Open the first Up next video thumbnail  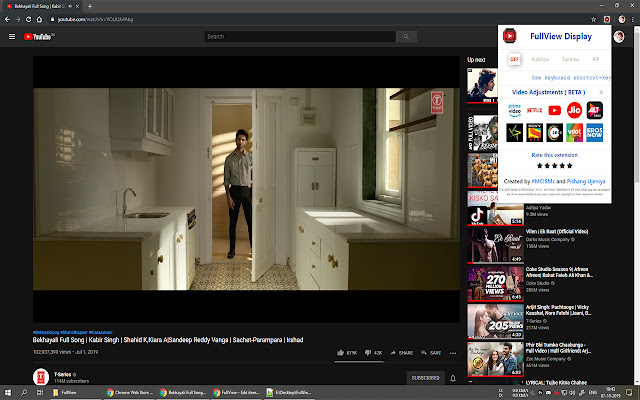tap(482, 85)
